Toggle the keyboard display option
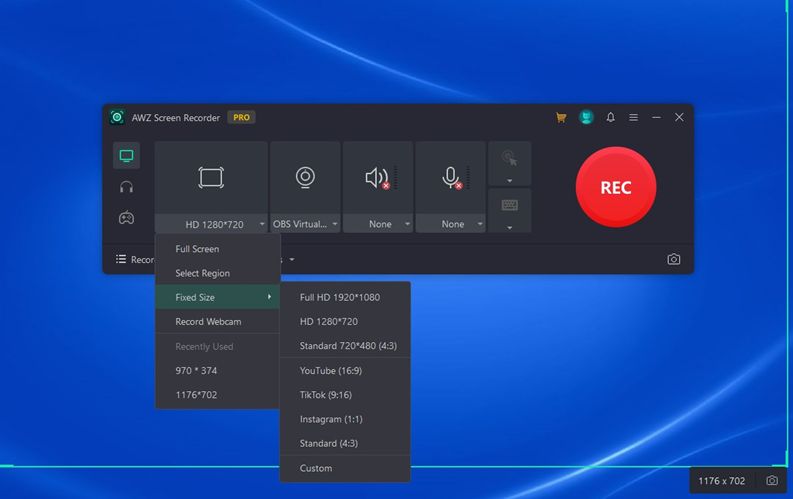The width and height of the screenshot is (793, 499). [x=509, y=205]
